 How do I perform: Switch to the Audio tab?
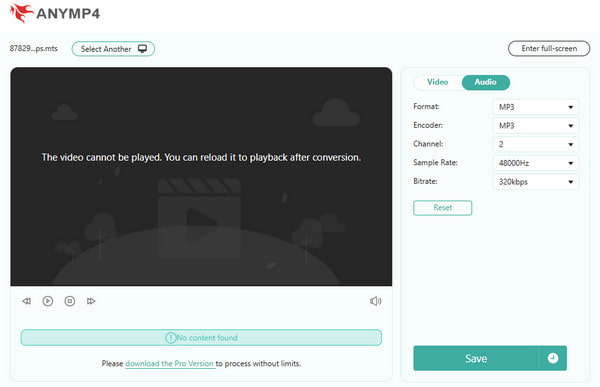[x=486, y=82]
